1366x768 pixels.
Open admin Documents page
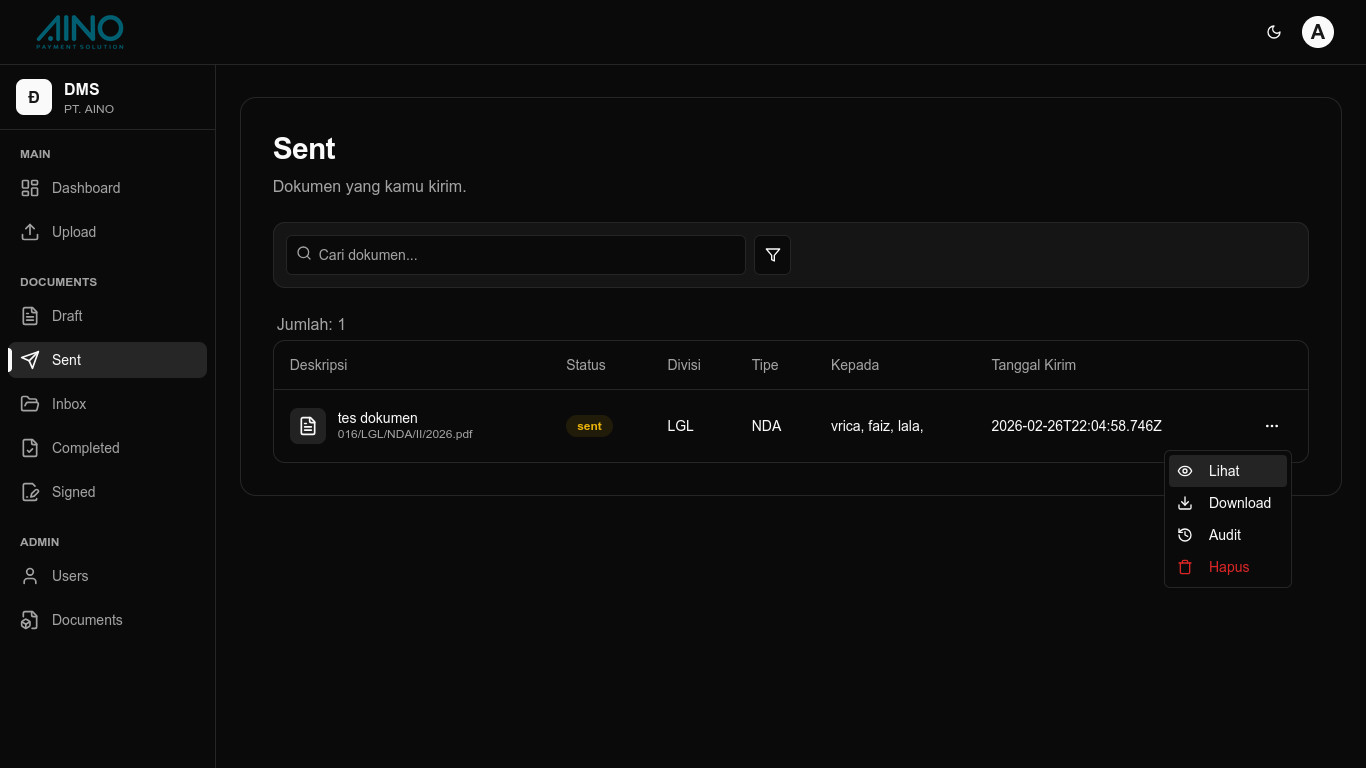(87, 620)
